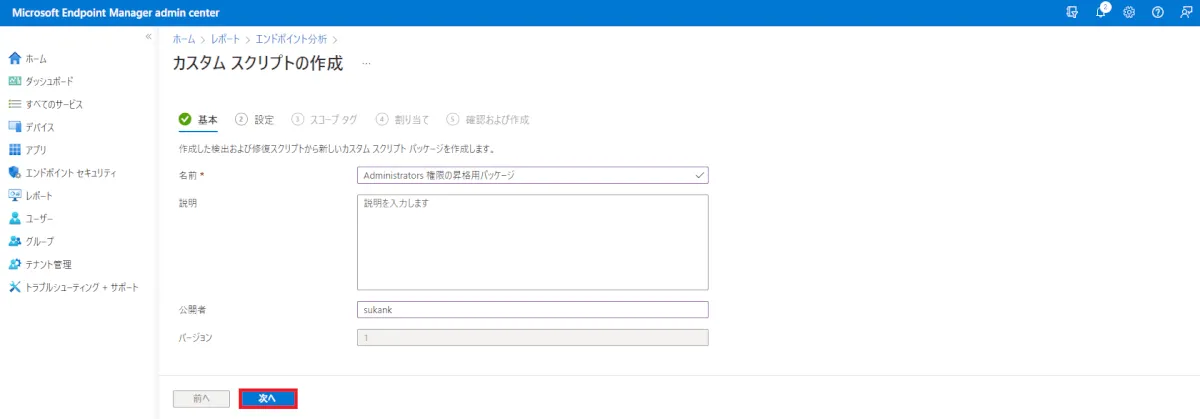Click the green check icon on 基本 step

(x=185, y=119)
